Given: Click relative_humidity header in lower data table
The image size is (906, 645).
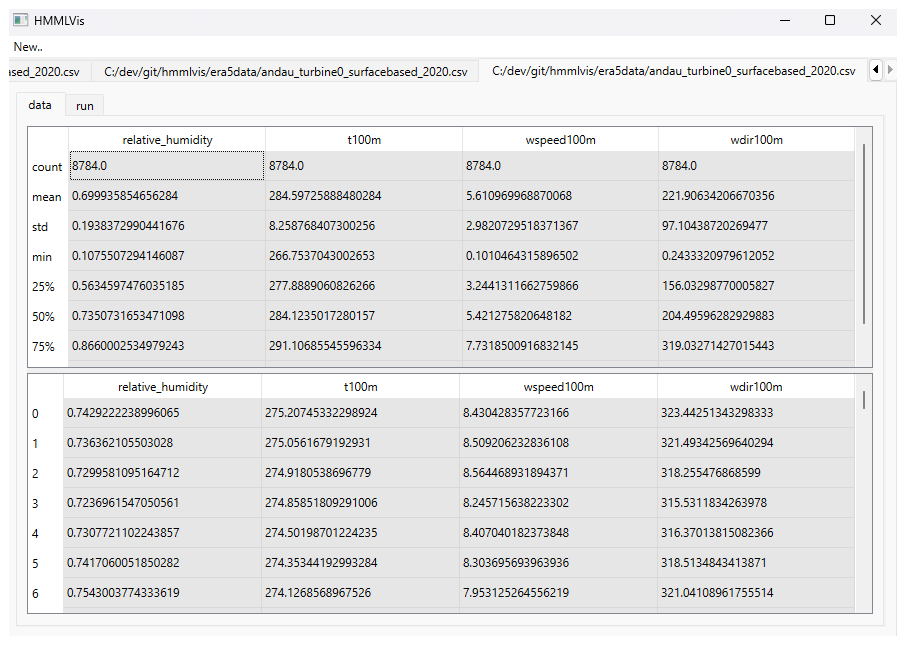Looking at the screenshot, I should pyautogui.click(x=163, y=387).
